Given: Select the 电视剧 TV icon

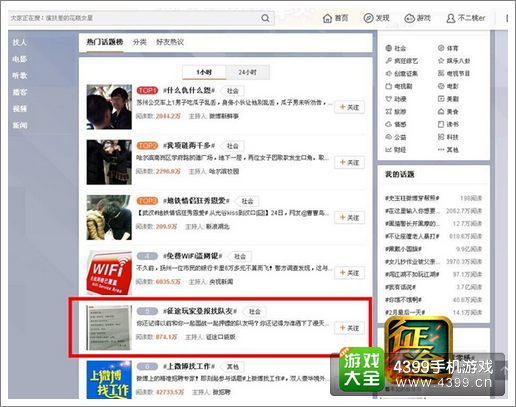Looking at the screenshot, I should tap(388, 86).
